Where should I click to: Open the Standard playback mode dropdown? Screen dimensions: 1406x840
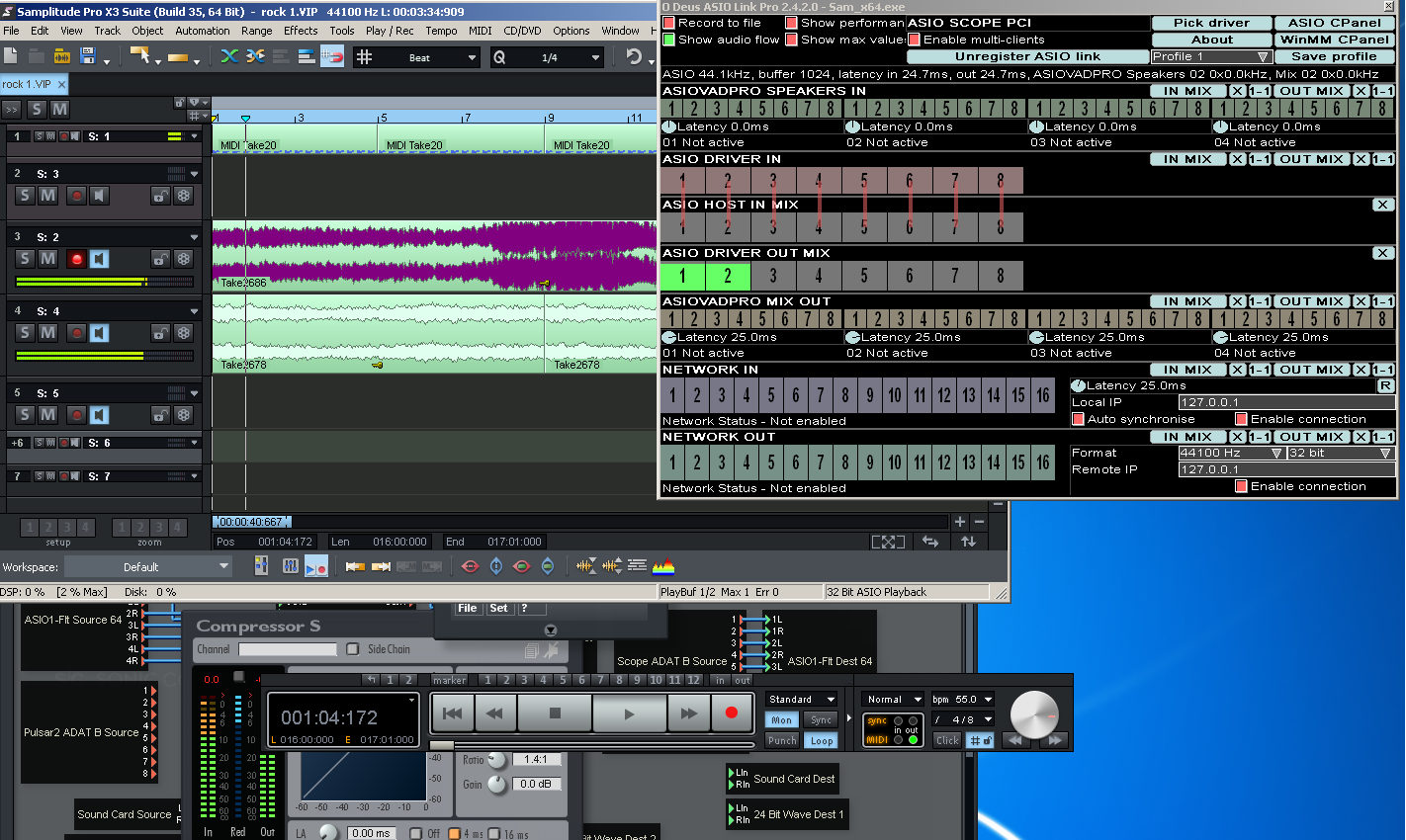click(802, 699)
